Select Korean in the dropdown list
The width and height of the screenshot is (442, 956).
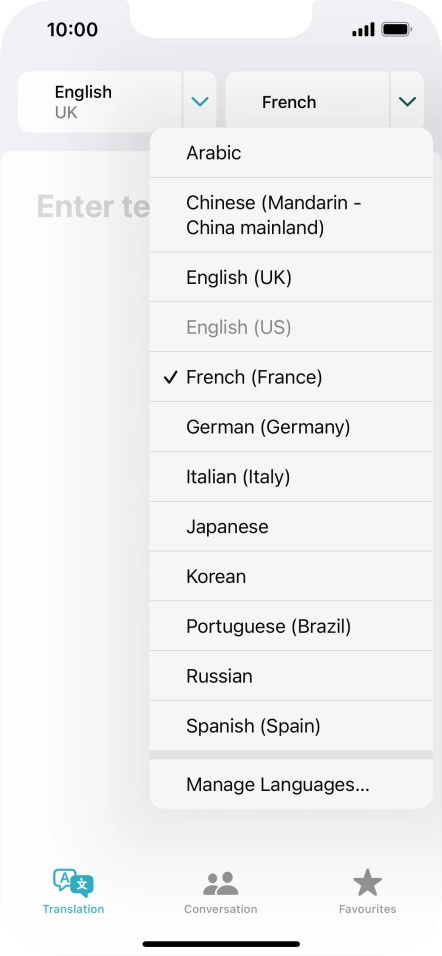[291, 576]
